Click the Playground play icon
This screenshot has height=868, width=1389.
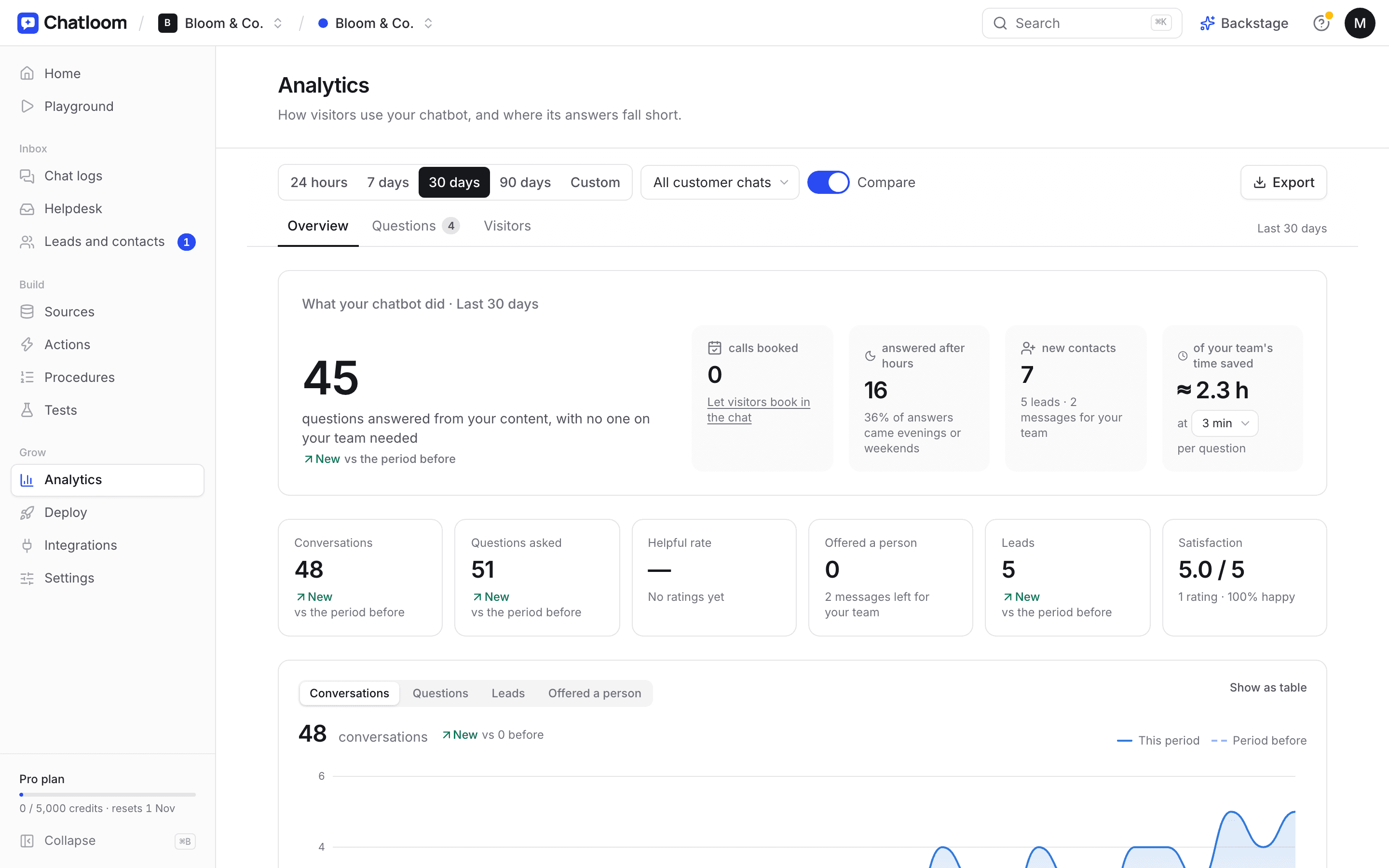[27, 106]
